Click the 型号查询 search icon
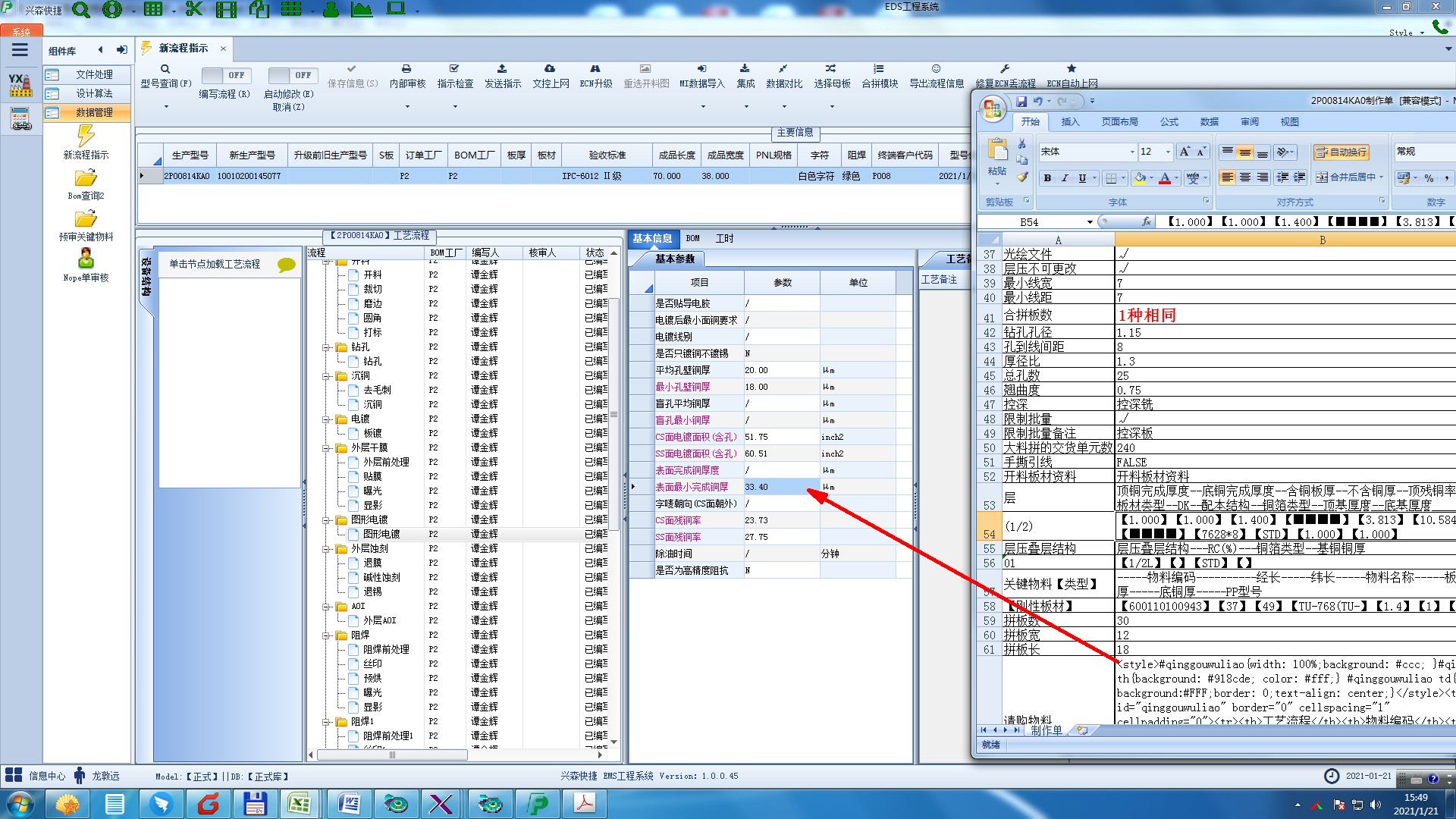 [x=165, y=69]
